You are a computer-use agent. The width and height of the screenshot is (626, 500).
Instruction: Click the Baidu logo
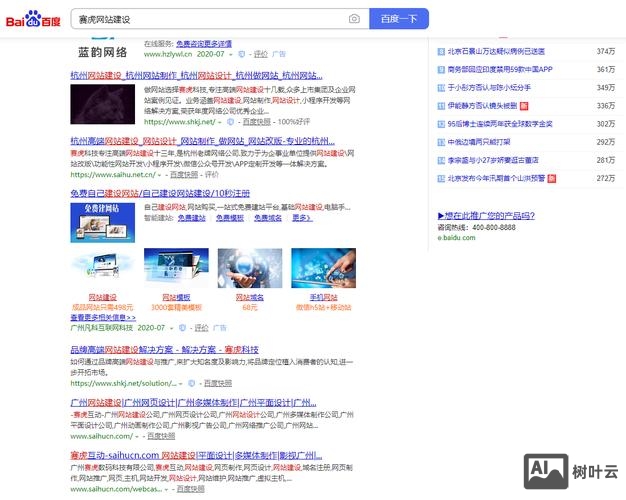click(33, 19)
